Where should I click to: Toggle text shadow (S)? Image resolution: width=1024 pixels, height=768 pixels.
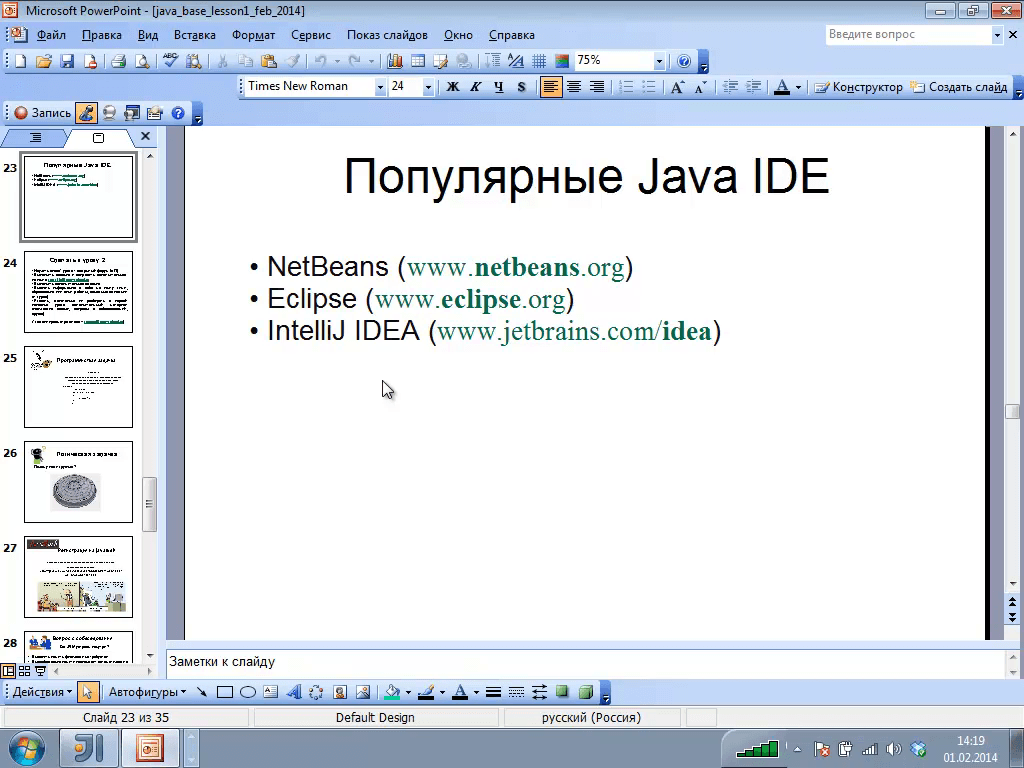coord(521,87)
